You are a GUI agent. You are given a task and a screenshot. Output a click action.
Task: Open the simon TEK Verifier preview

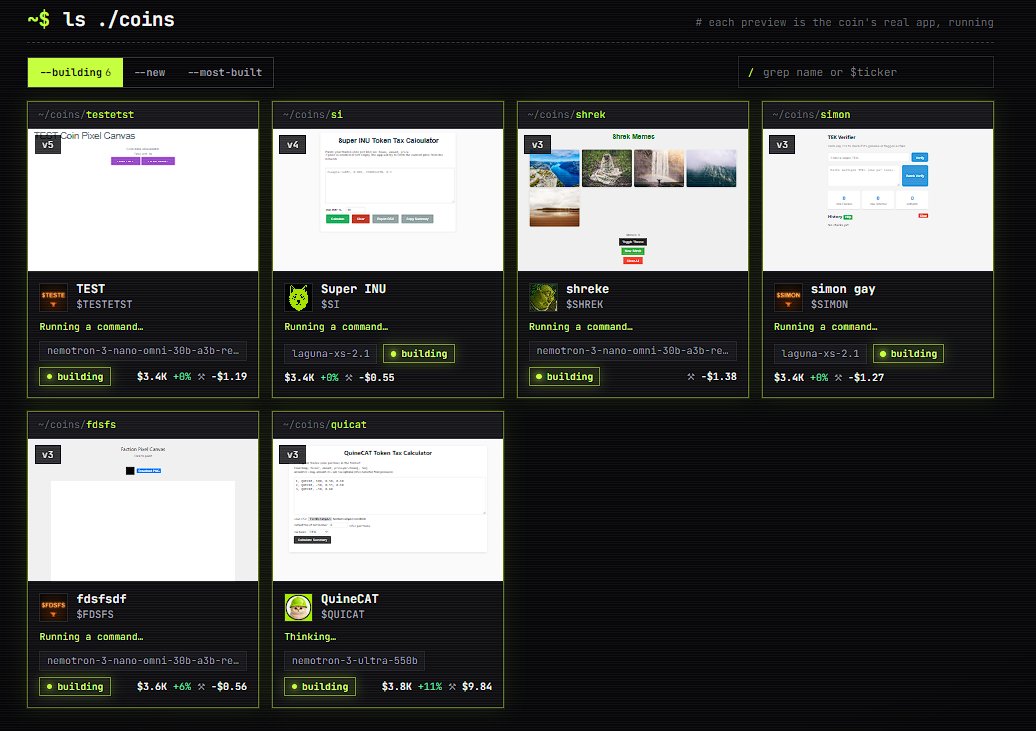point(877,200)
